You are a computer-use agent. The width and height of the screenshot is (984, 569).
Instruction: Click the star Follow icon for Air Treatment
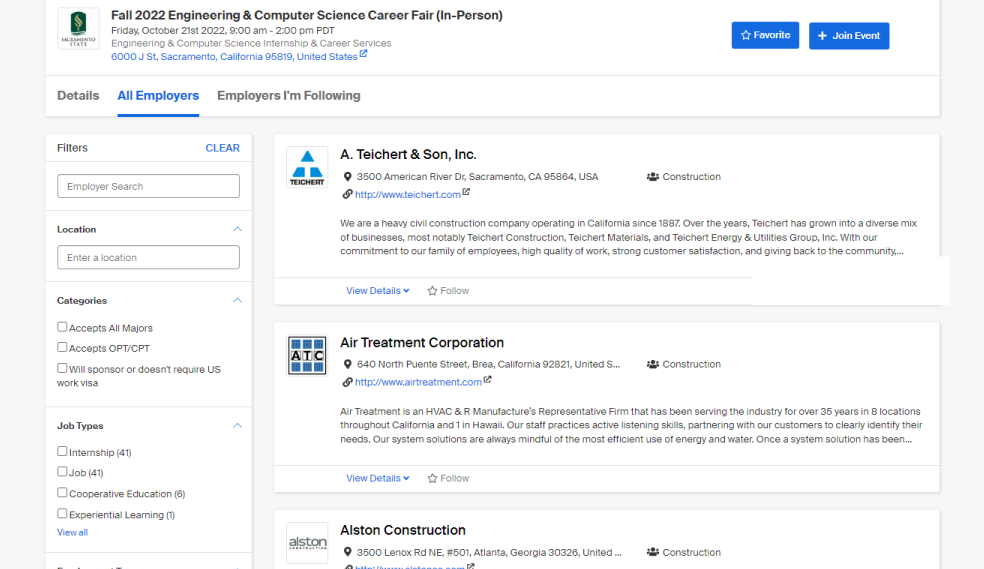click(433, 479)
